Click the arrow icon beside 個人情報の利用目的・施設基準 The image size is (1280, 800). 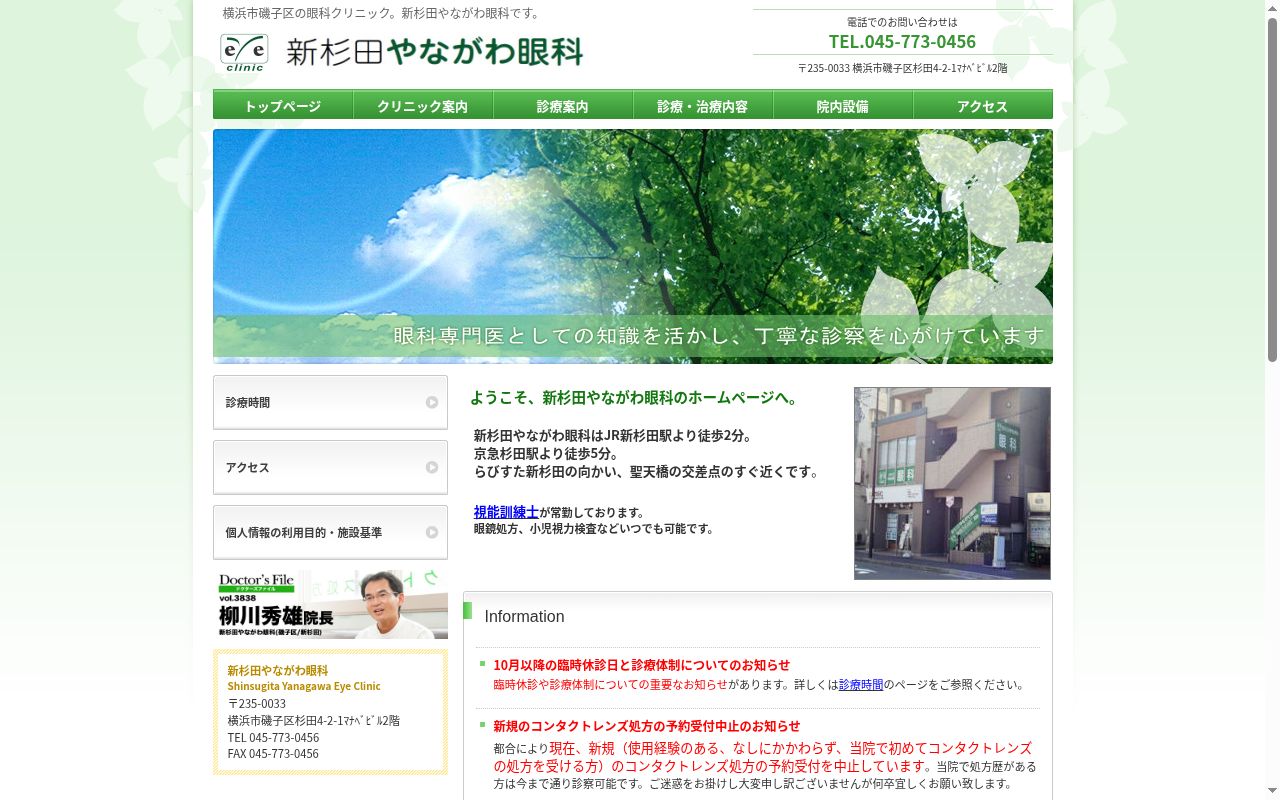click(x=432, y=532)
